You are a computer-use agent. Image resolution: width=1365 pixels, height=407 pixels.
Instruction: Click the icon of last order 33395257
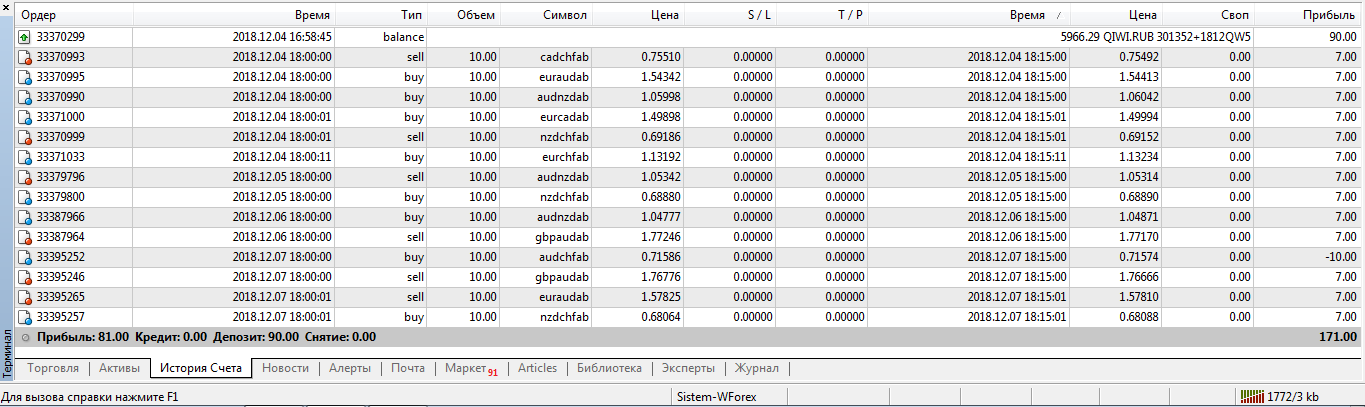(25, 317)
